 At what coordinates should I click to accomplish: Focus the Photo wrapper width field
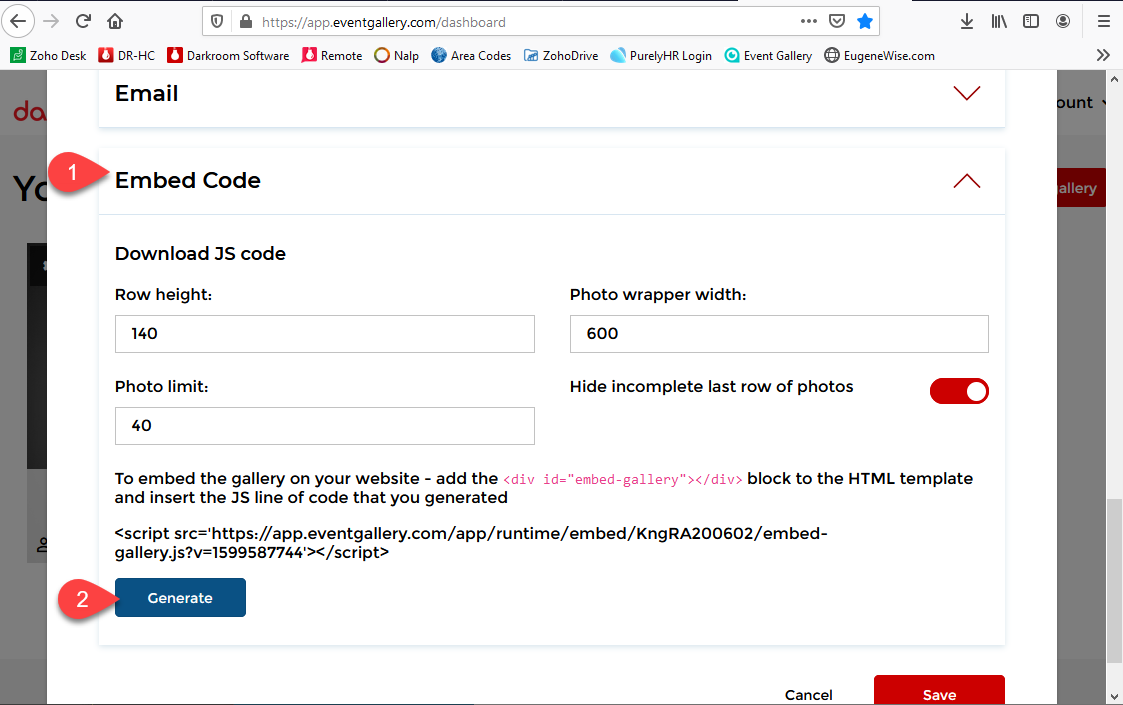[x=779, y=334]
